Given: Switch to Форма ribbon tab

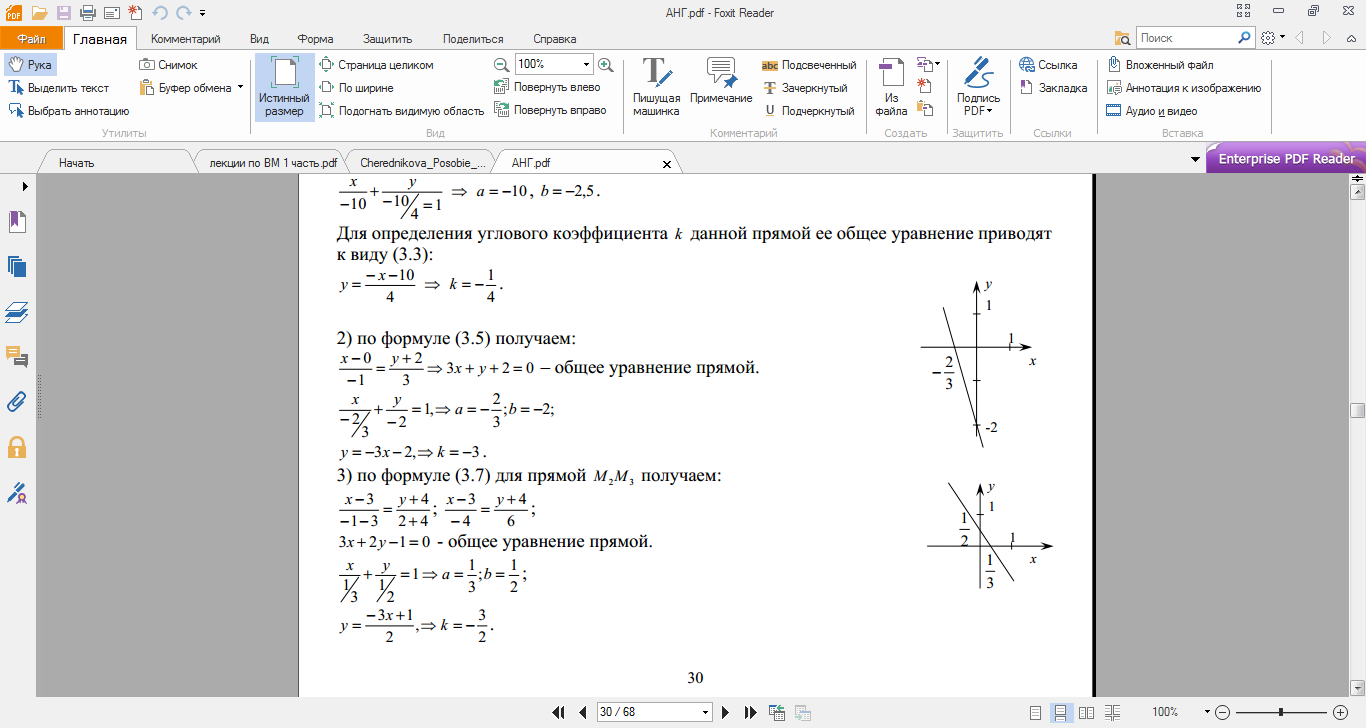Looking at the screenshot, I should point(315,39).
